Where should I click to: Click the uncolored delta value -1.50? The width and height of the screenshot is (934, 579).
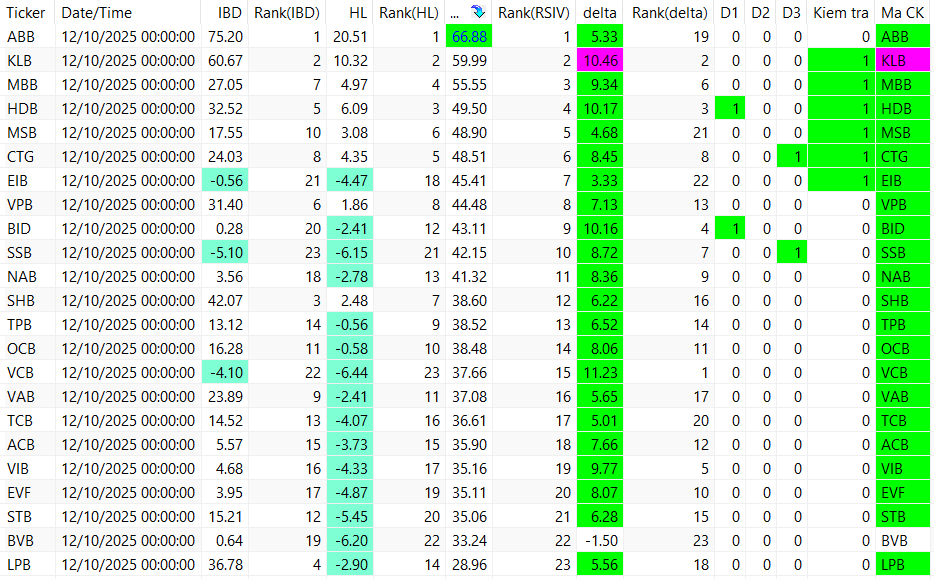602,540
